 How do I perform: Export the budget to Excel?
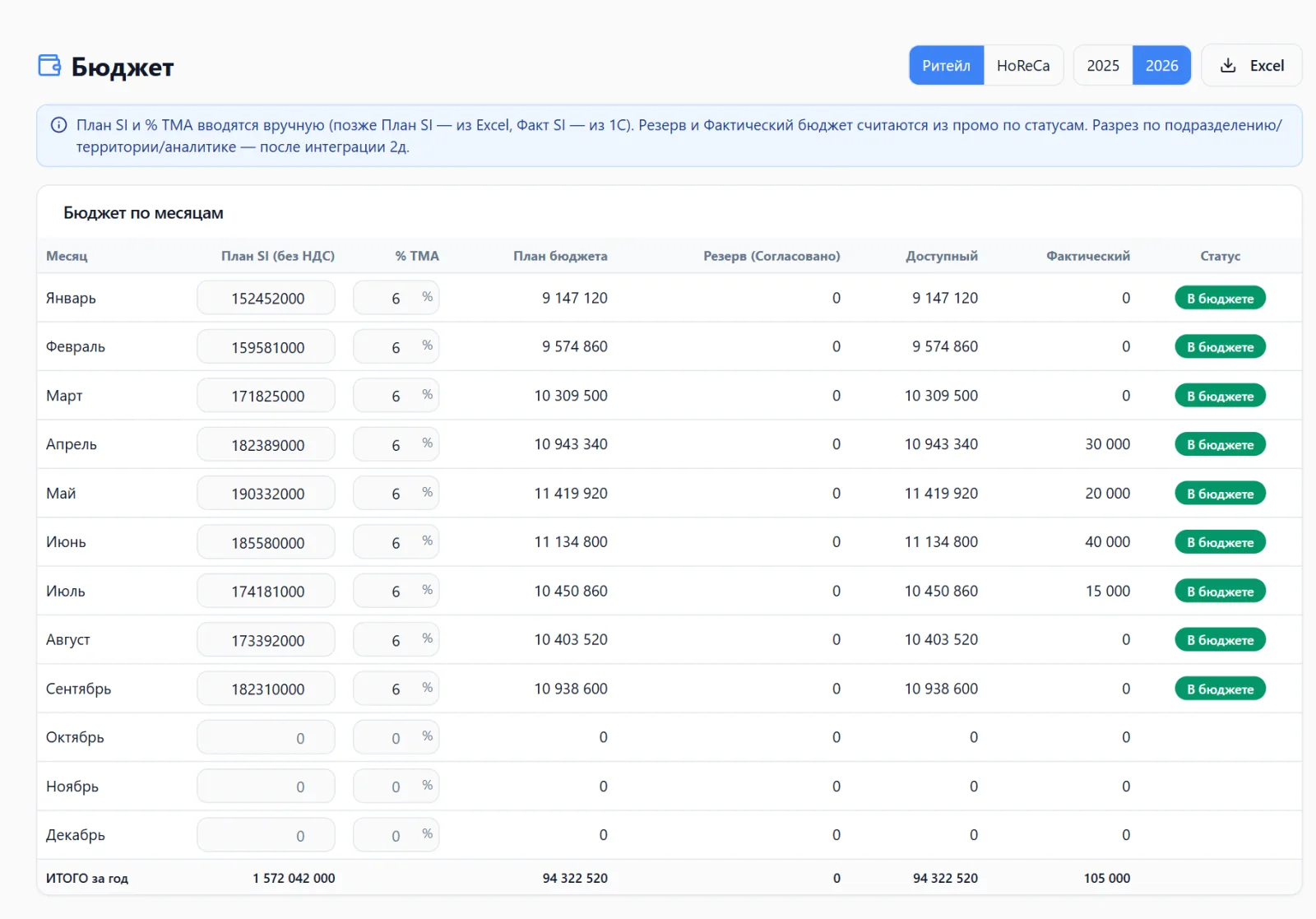tap(1251, 66)
